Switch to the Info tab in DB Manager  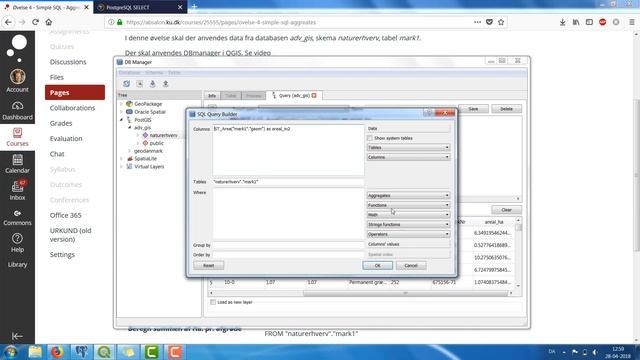212,96
